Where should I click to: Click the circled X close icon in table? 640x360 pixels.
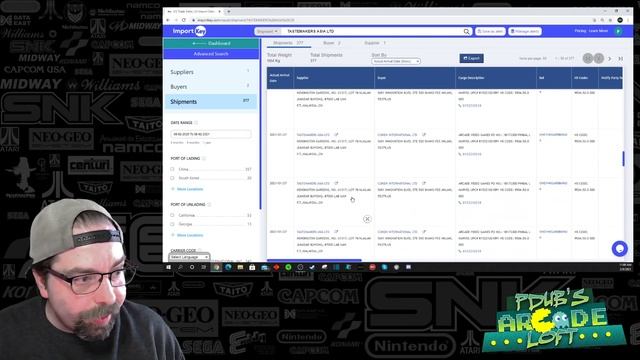click(x=367, y=219)
